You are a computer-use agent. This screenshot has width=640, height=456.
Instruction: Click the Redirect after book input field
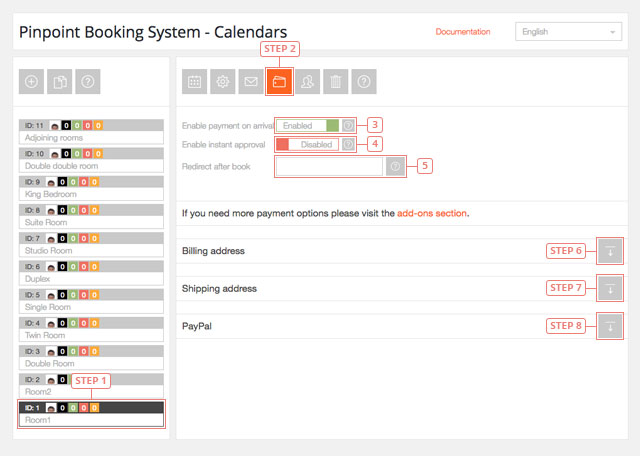click(329, 166)
